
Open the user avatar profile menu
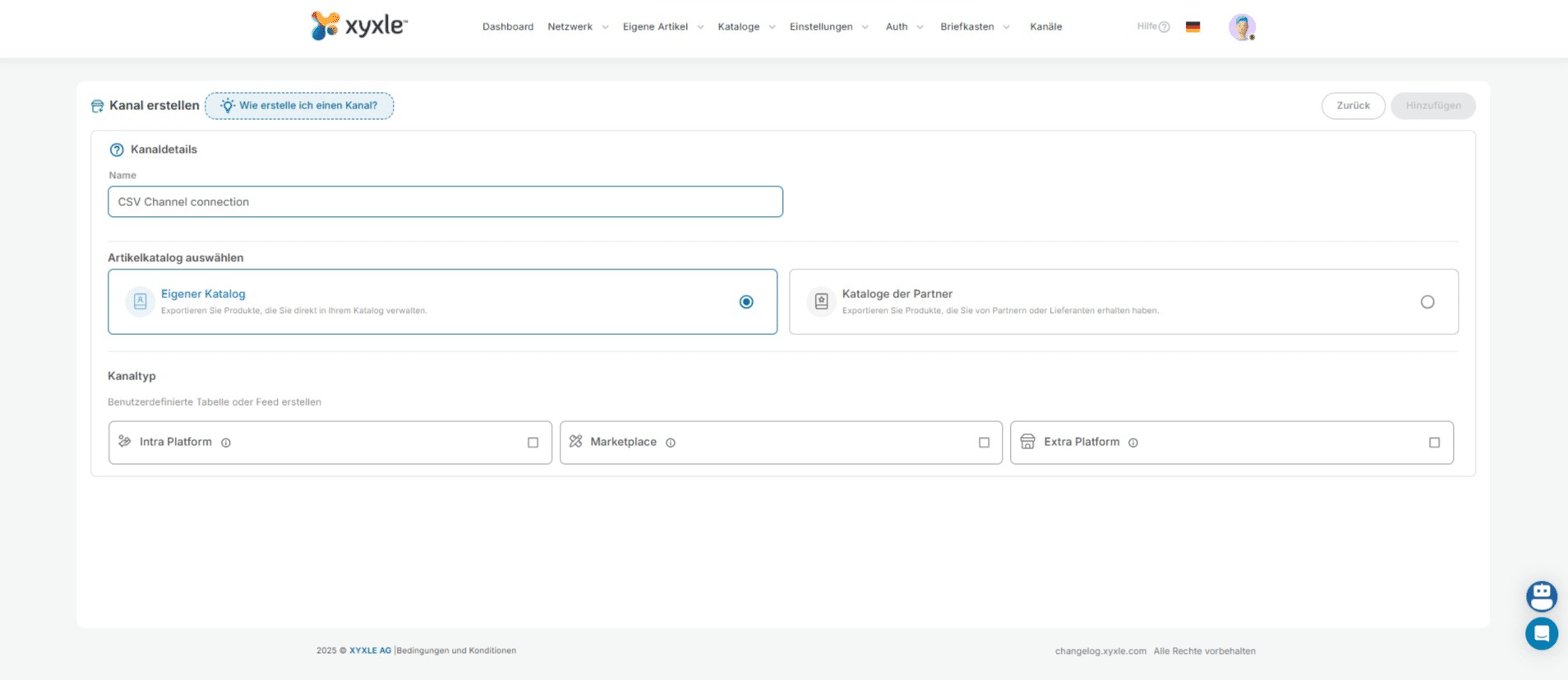pyautogui.click(x=1242, y=27)
